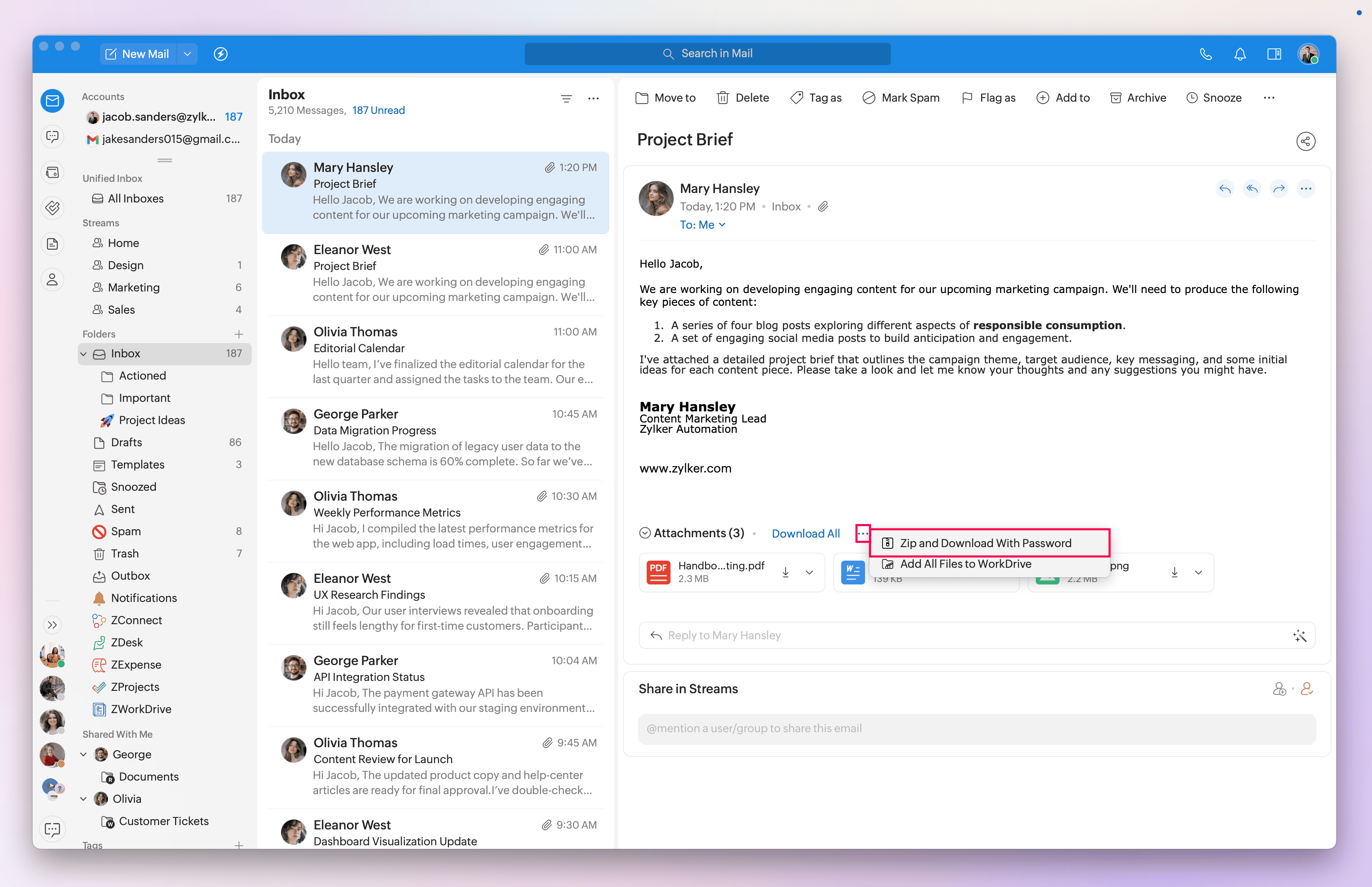Expand the To: Me recipients chevron
1372x887 pixels.
(x=722, y=225)
